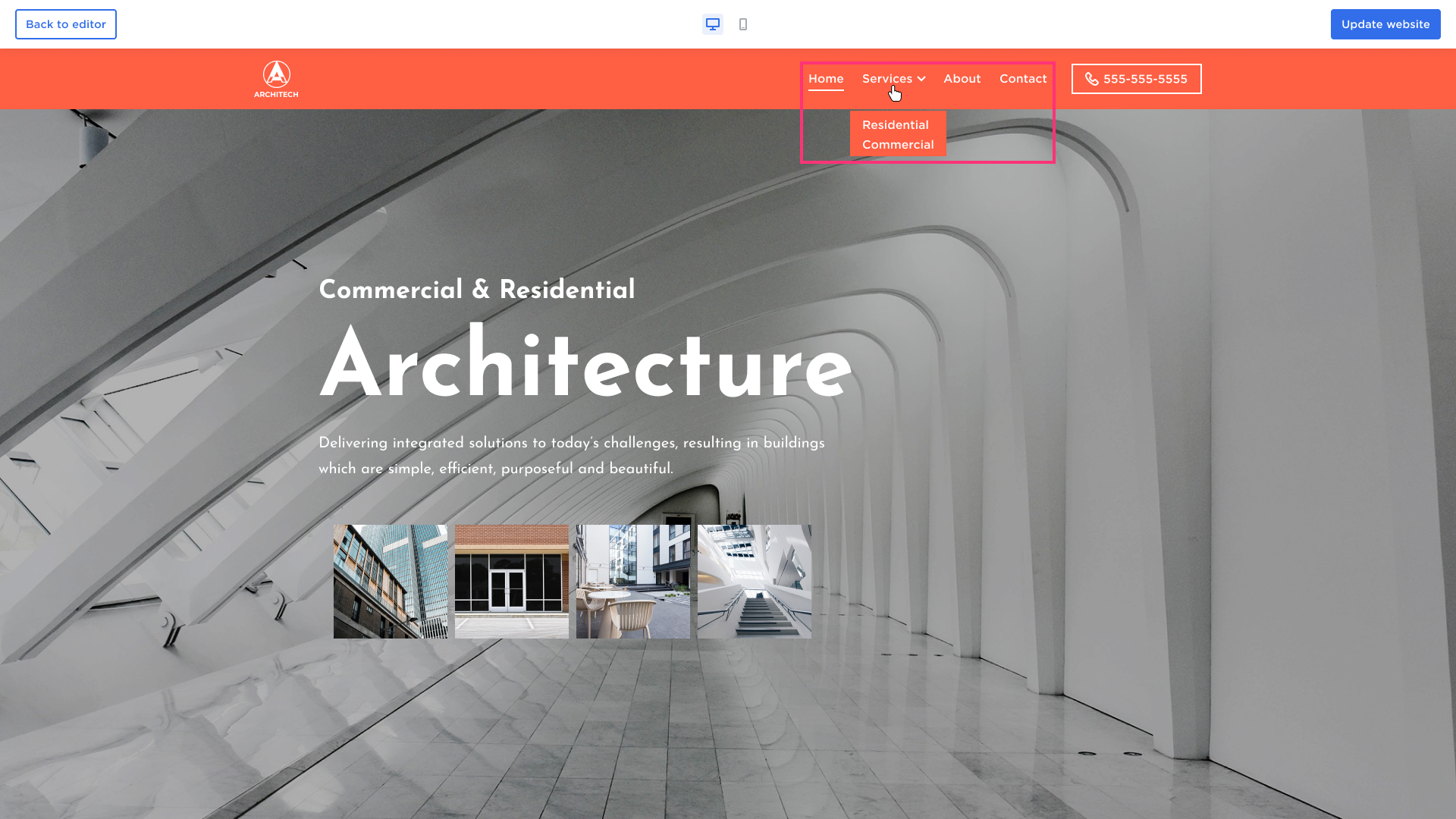
Task: Switch to mobile preview mode
Action: [743, 24]
